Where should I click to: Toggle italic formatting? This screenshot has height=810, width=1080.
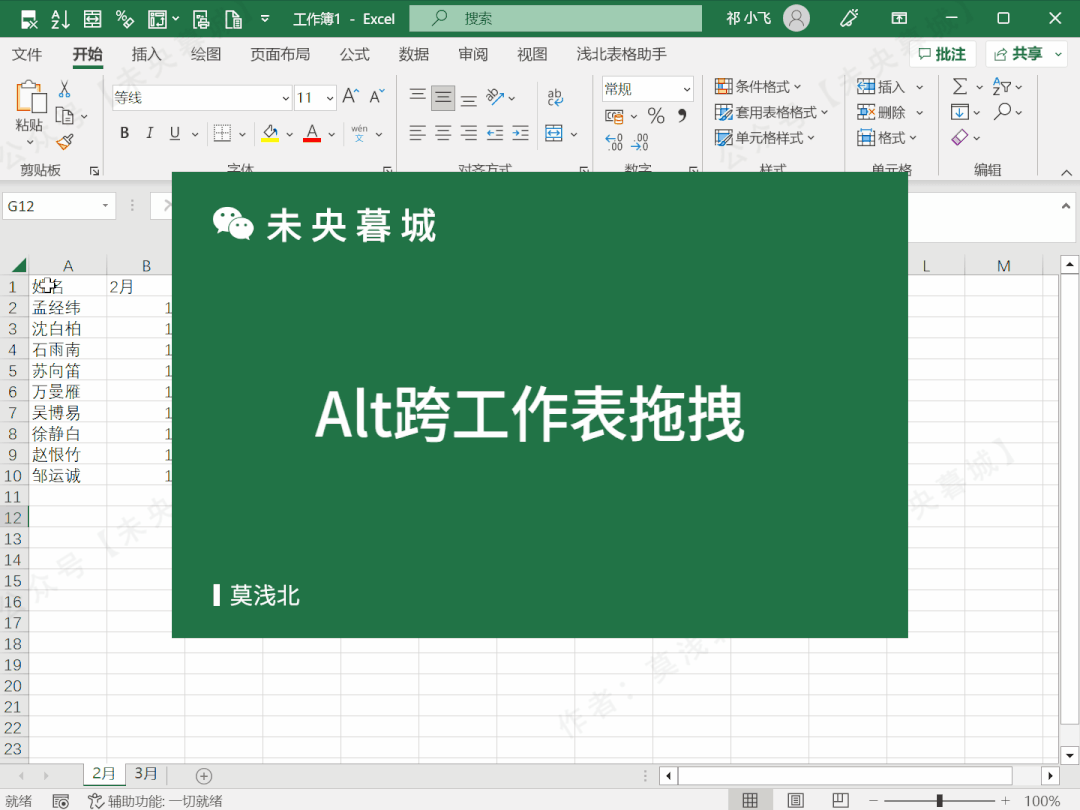coord(148,132)
